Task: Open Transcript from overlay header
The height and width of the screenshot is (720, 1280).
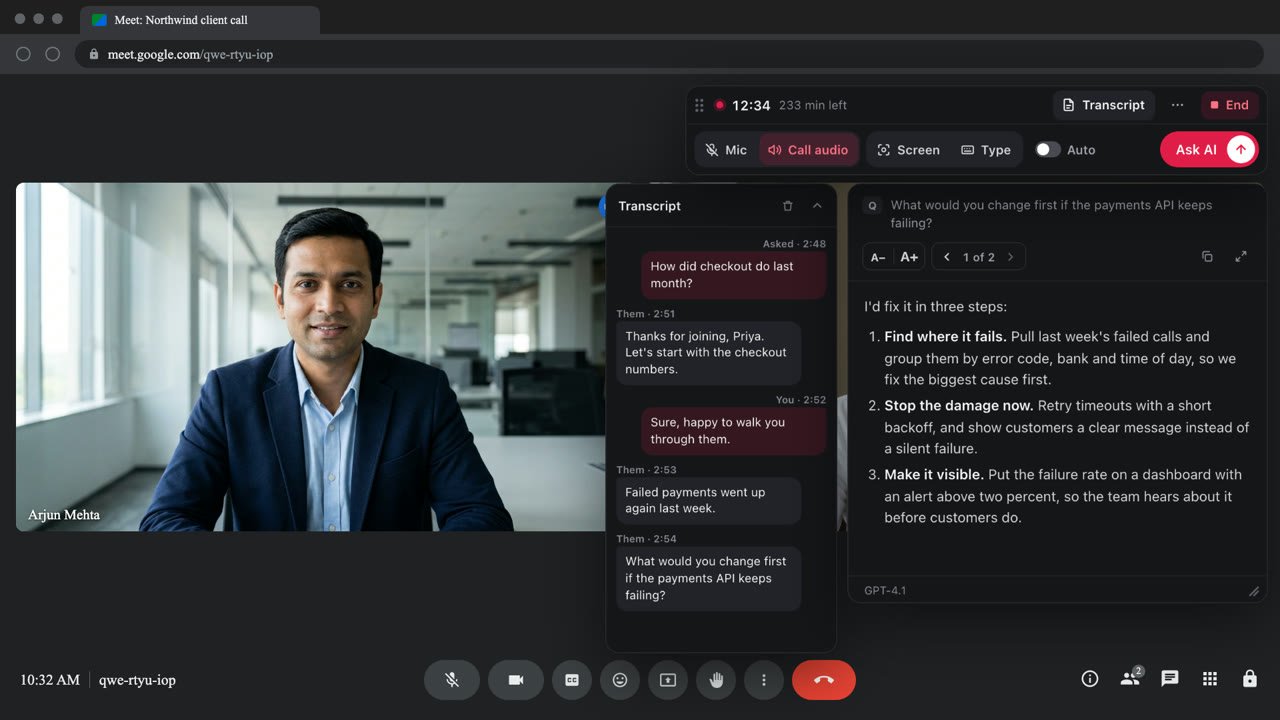Action: pos(1104,105)
